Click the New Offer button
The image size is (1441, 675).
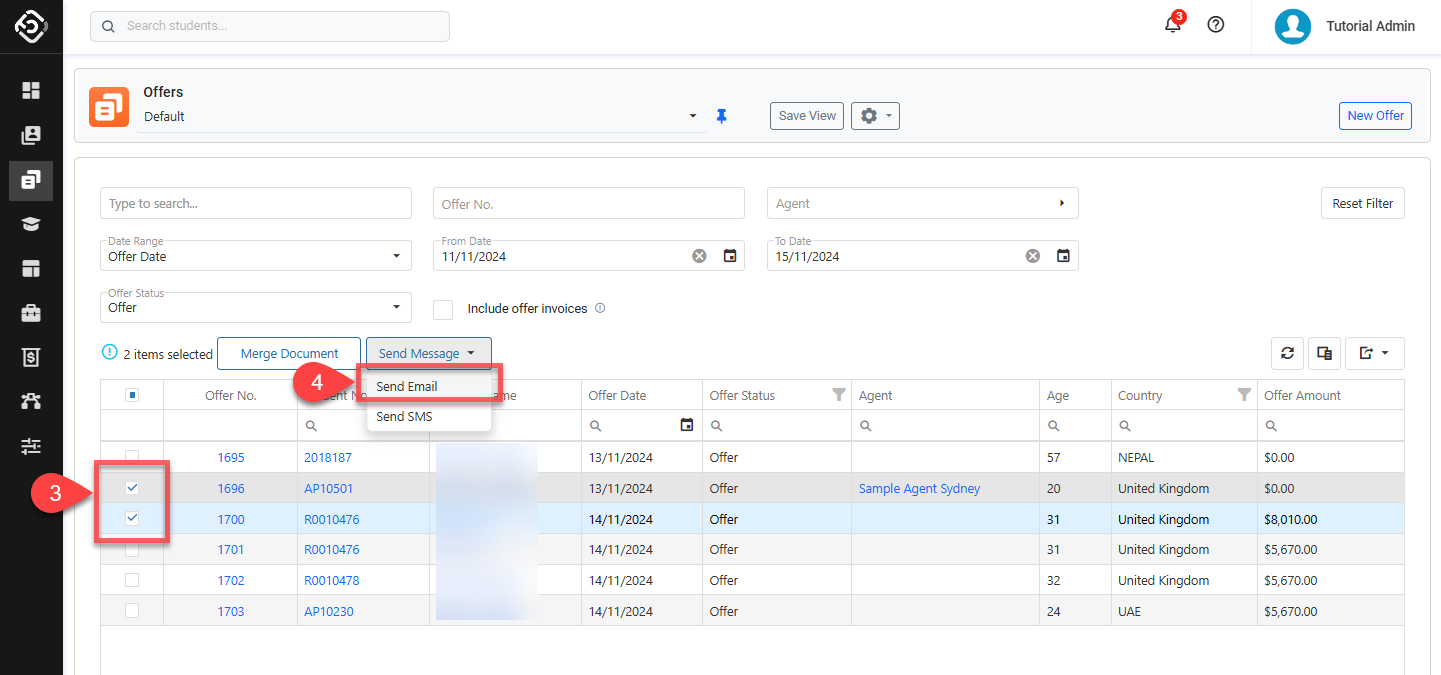pos(1375,116)
